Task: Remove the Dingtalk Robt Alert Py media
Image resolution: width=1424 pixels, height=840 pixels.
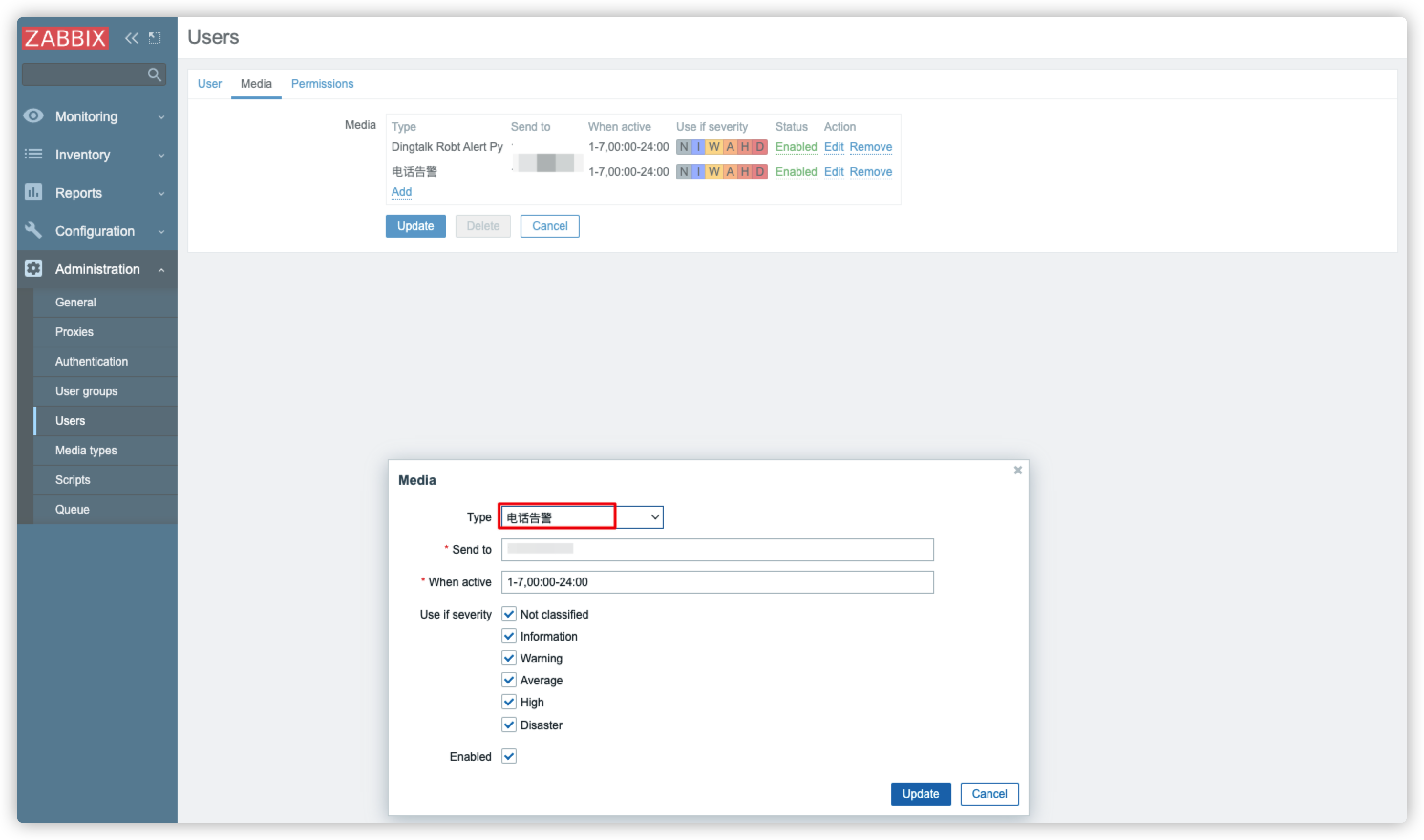Action: pyautogui.click(x=870, y=147)
